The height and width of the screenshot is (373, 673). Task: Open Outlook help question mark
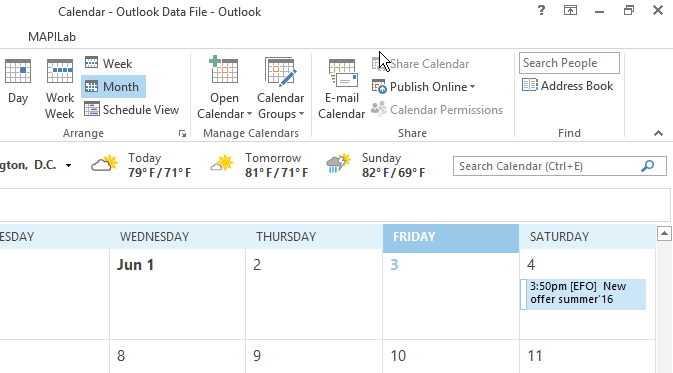[x=541, y=10]
